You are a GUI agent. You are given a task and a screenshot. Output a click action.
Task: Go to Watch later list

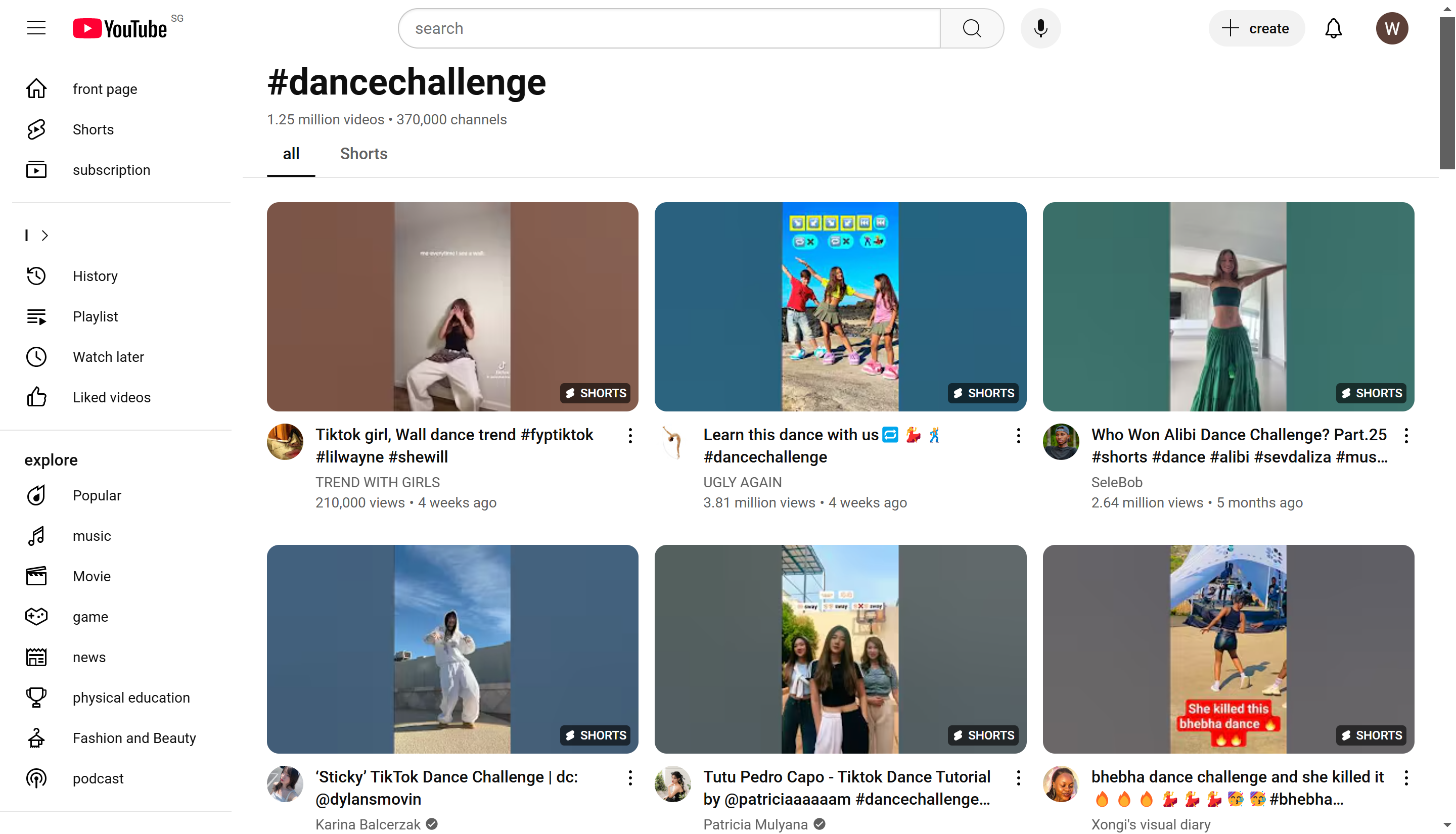(108, 357)
